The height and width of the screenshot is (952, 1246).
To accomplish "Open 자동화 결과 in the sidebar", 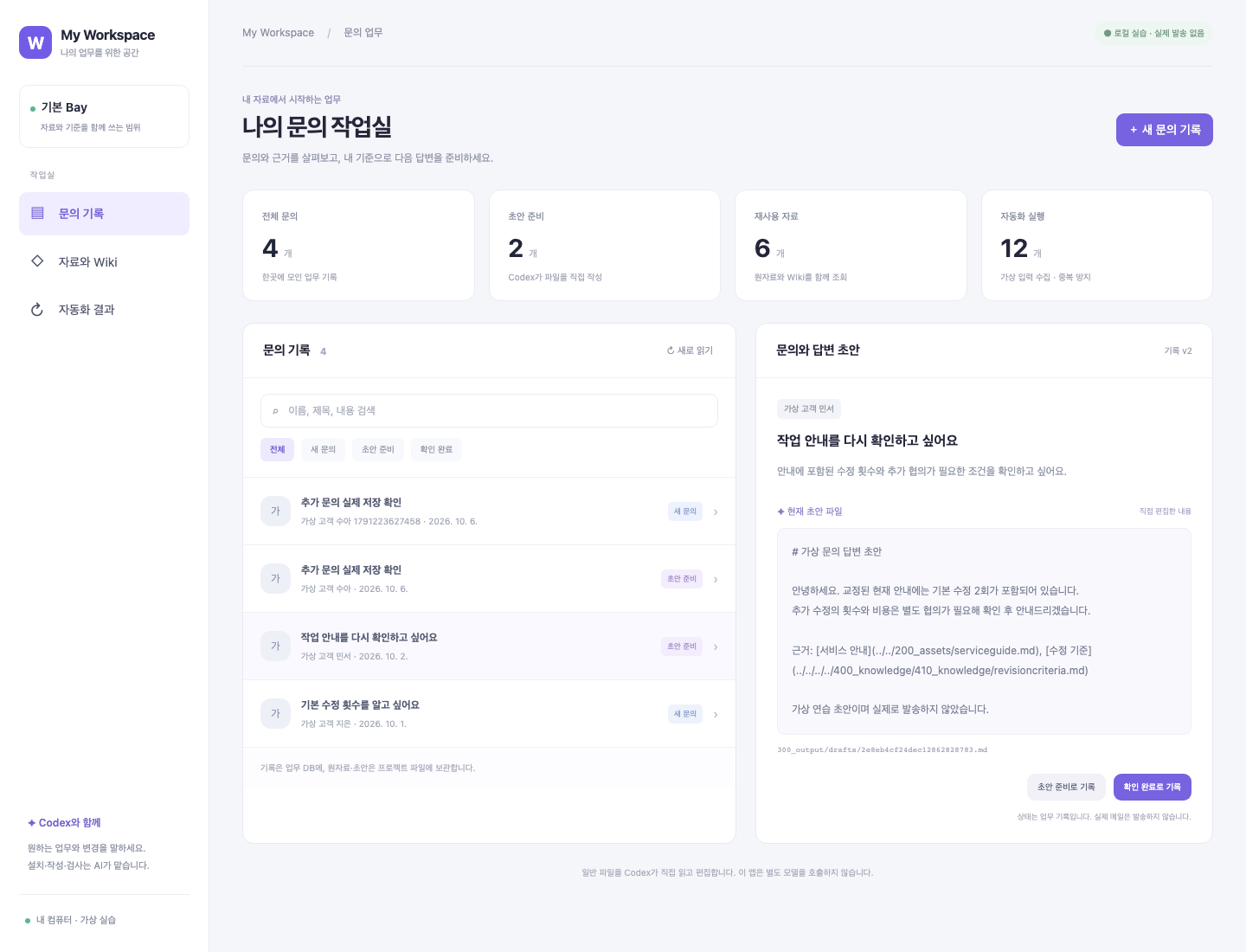I will pyautogui.click(x=104, y=309).
